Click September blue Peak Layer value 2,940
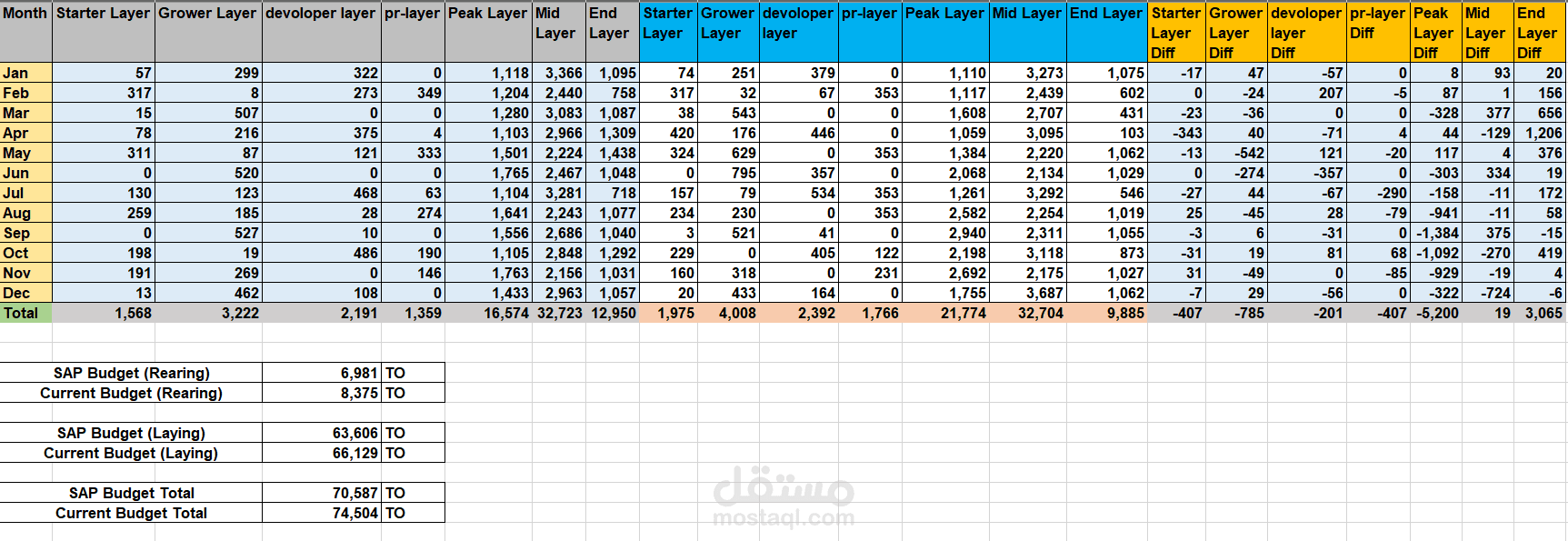The width and height of the screenshot is (1568, 541). [945, 233]
